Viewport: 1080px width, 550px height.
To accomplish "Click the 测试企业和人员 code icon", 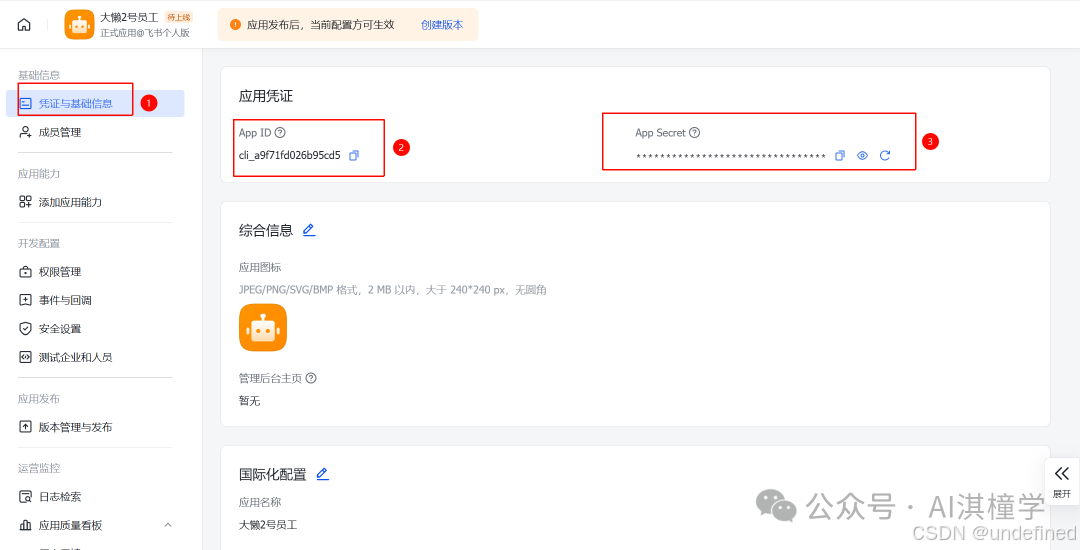I will 25,357.
